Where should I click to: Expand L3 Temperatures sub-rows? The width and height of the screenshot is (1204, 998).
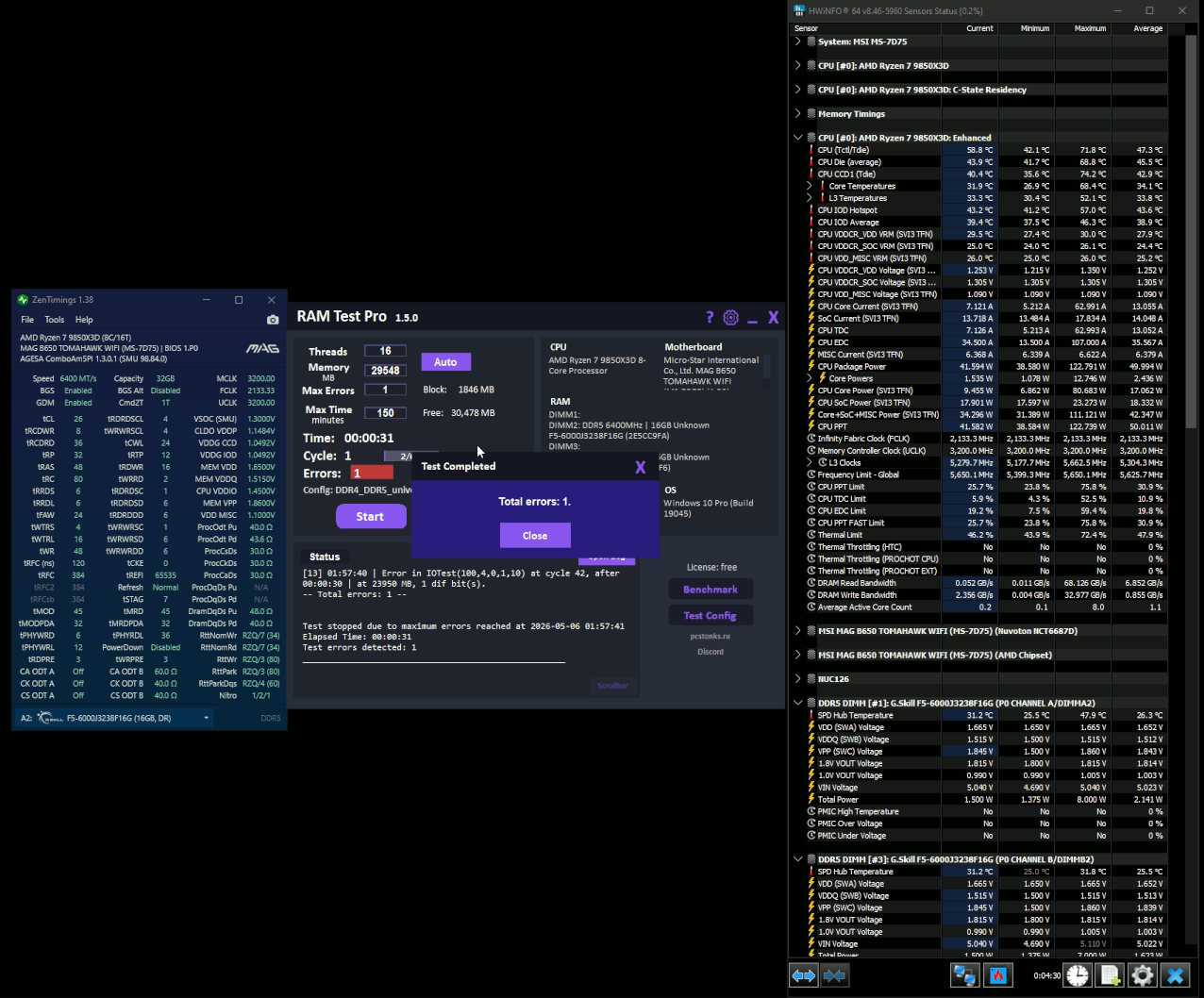click(810, 198)
